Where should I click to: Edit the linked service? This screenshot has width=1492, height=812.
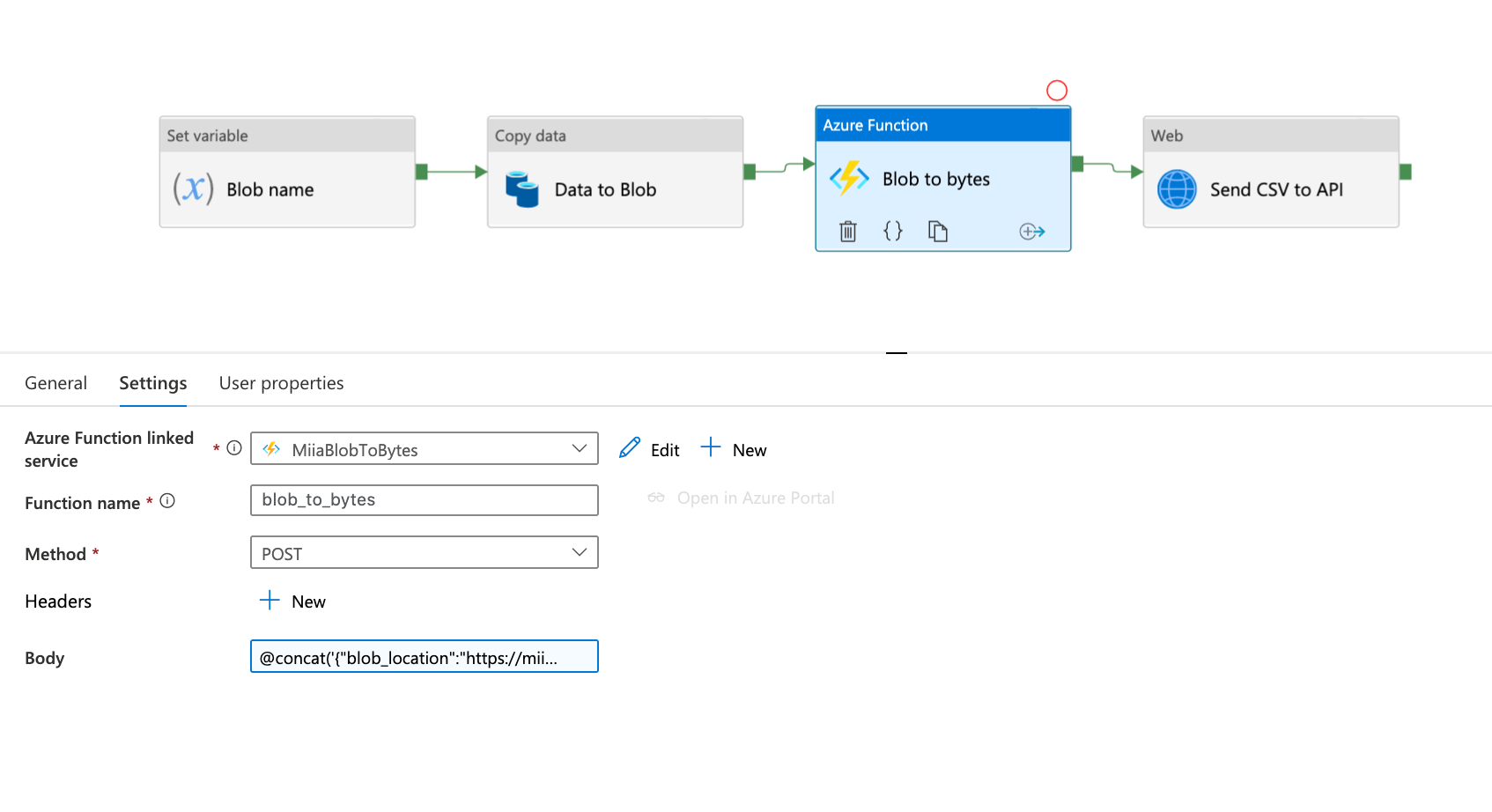(x=650, y=449)
